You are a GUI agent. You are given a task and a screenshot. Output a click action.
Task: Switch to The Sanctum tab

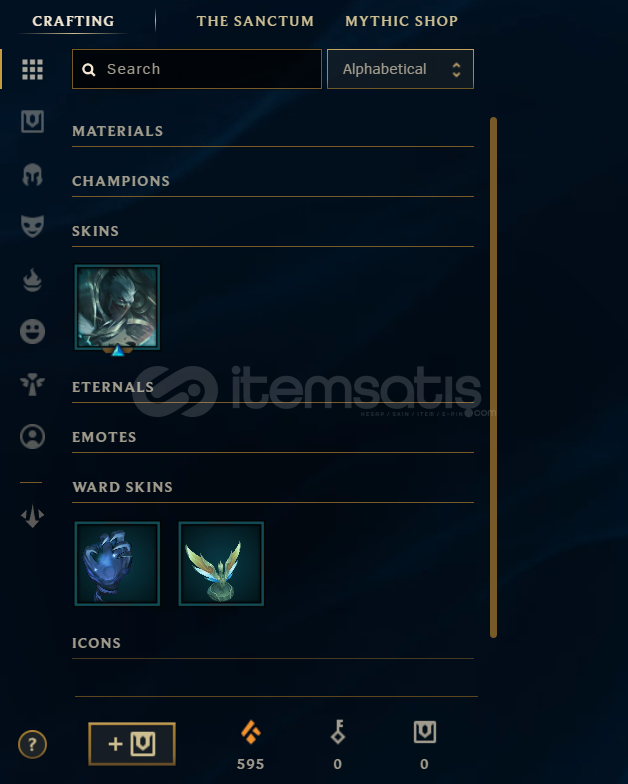pos(255,21)
